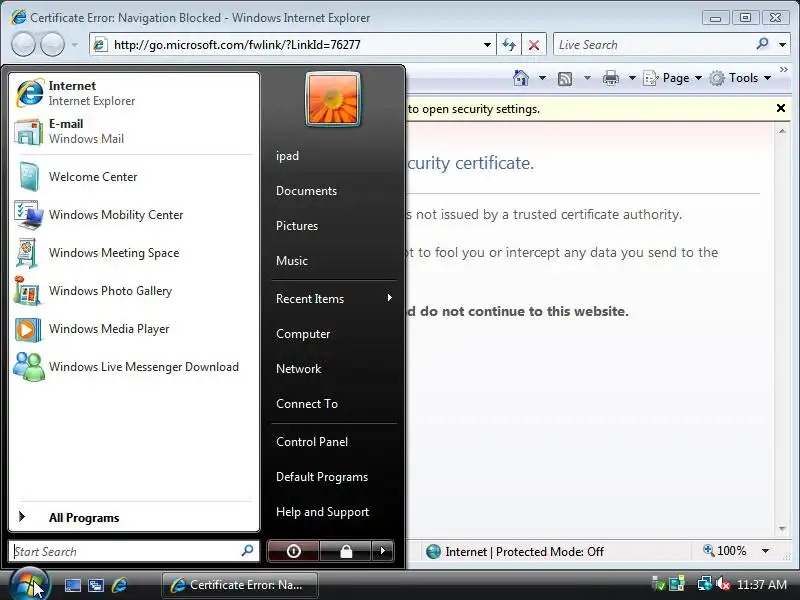The height and width of the screenshot is (600, 800).
Task: Click the Live Search box
Action: pyautogui.click(x=653, y=44)
